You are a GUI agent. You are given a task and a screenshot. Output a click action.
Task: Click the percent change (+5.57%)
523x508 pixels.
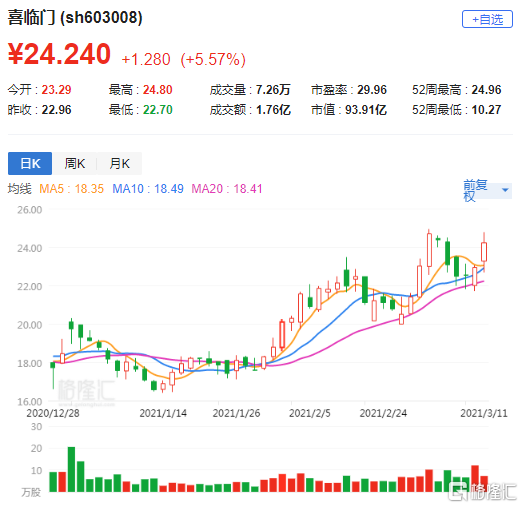pos(213,60)
